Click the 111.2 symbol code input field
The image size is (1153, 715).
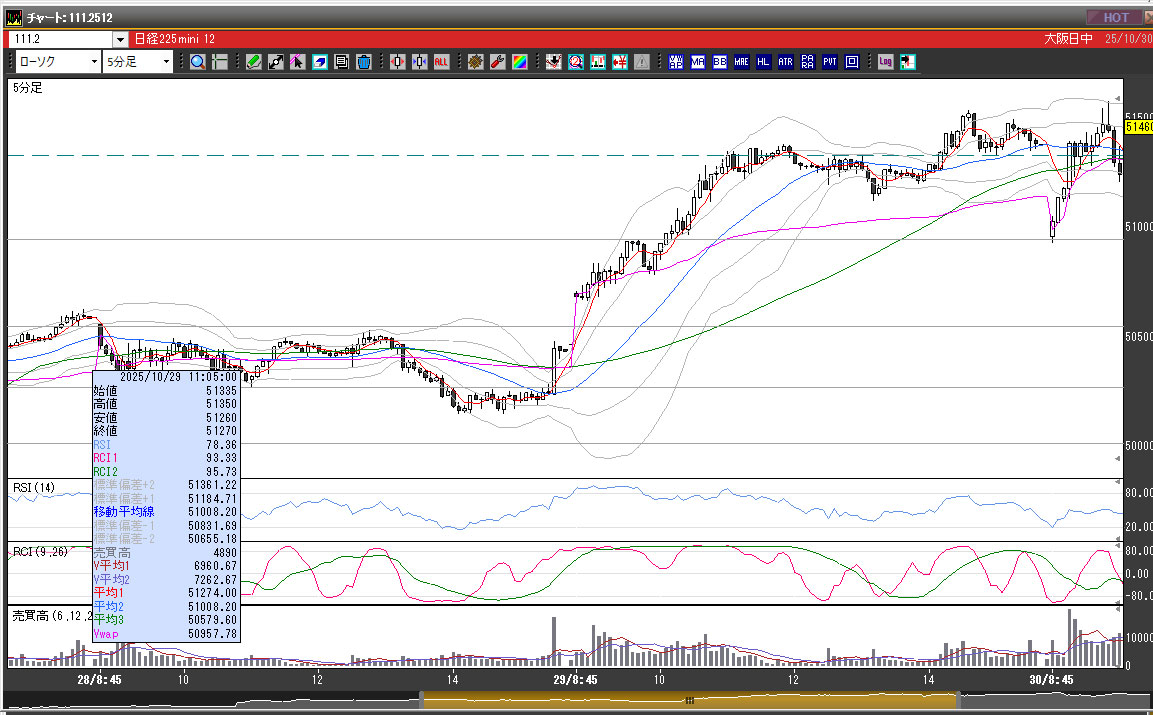pos(60,40)
